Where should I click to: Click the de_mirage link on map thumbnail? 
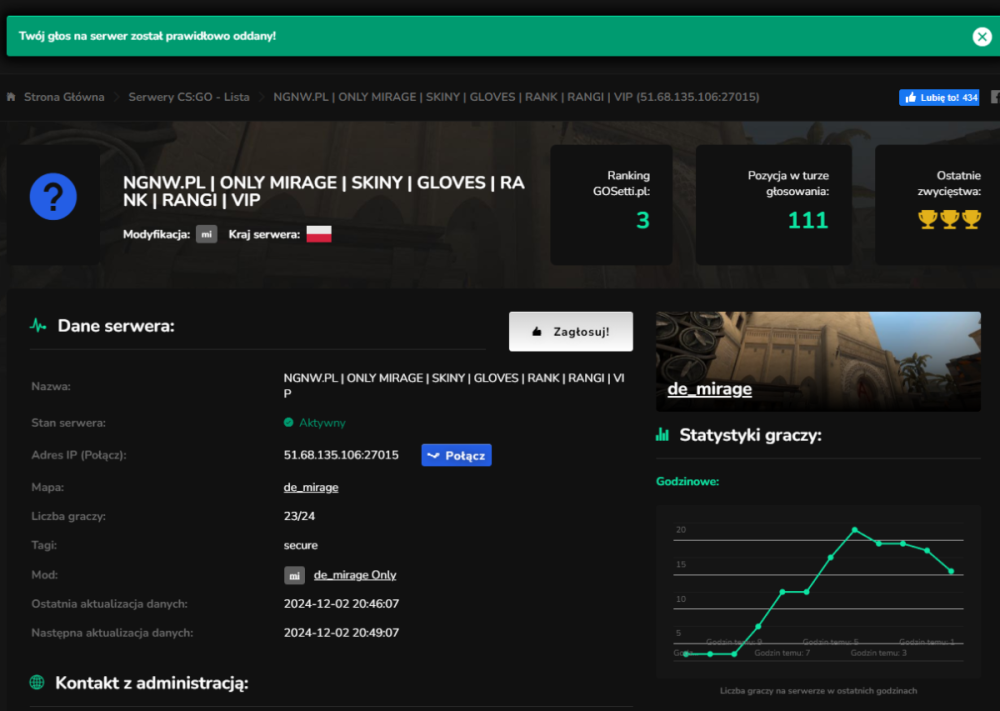point(709,389)
